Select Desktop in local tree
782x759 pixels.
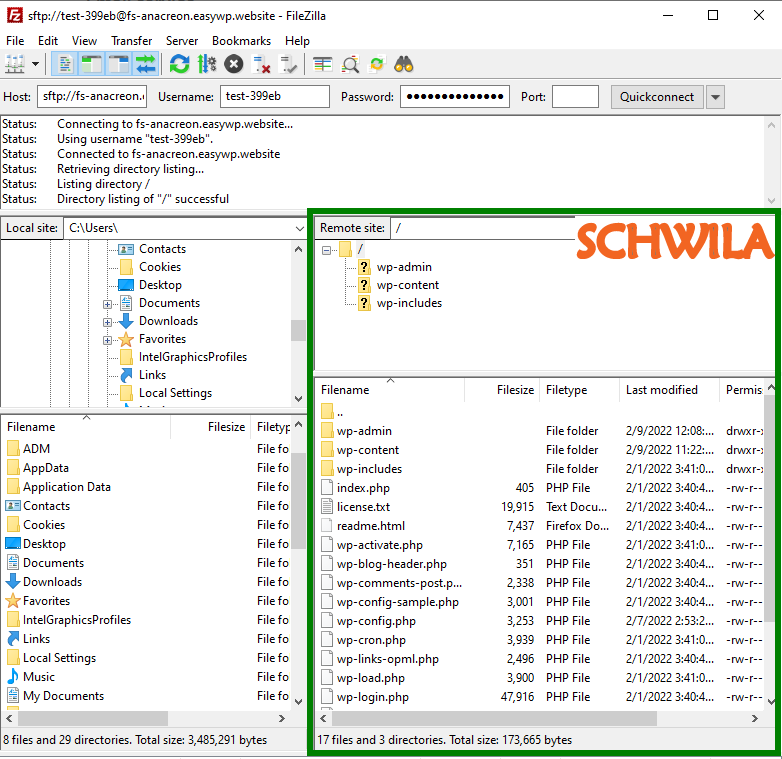(160, 284)
